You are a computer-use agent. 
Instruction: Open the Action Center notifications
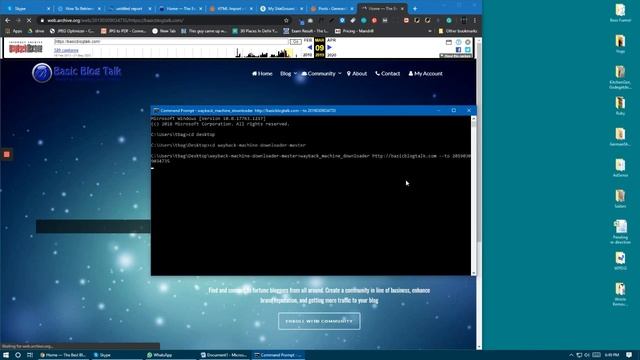coord(629,355)
